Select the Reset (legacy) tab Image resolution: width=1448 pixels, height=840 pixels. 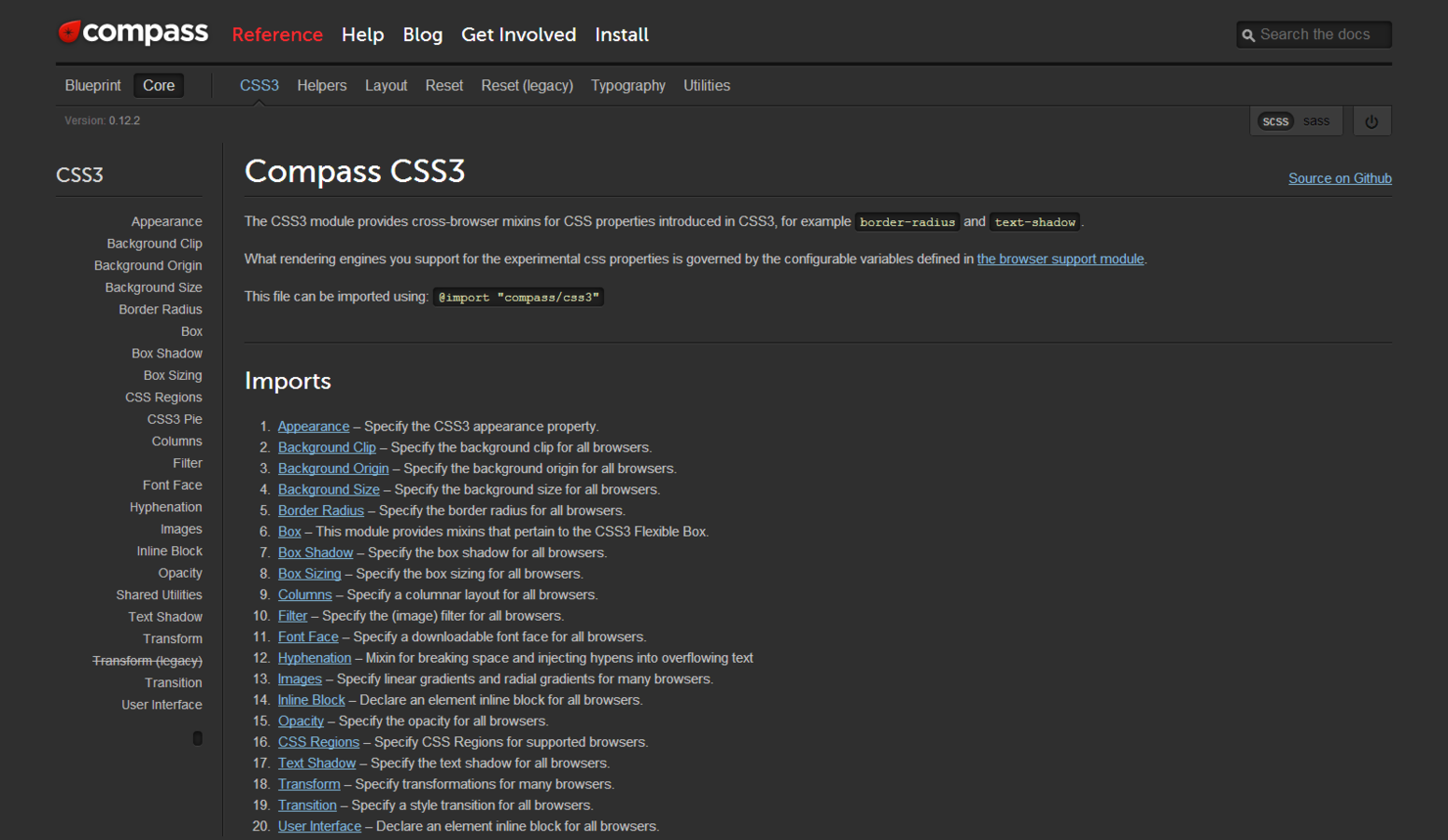tap(527, 86)
